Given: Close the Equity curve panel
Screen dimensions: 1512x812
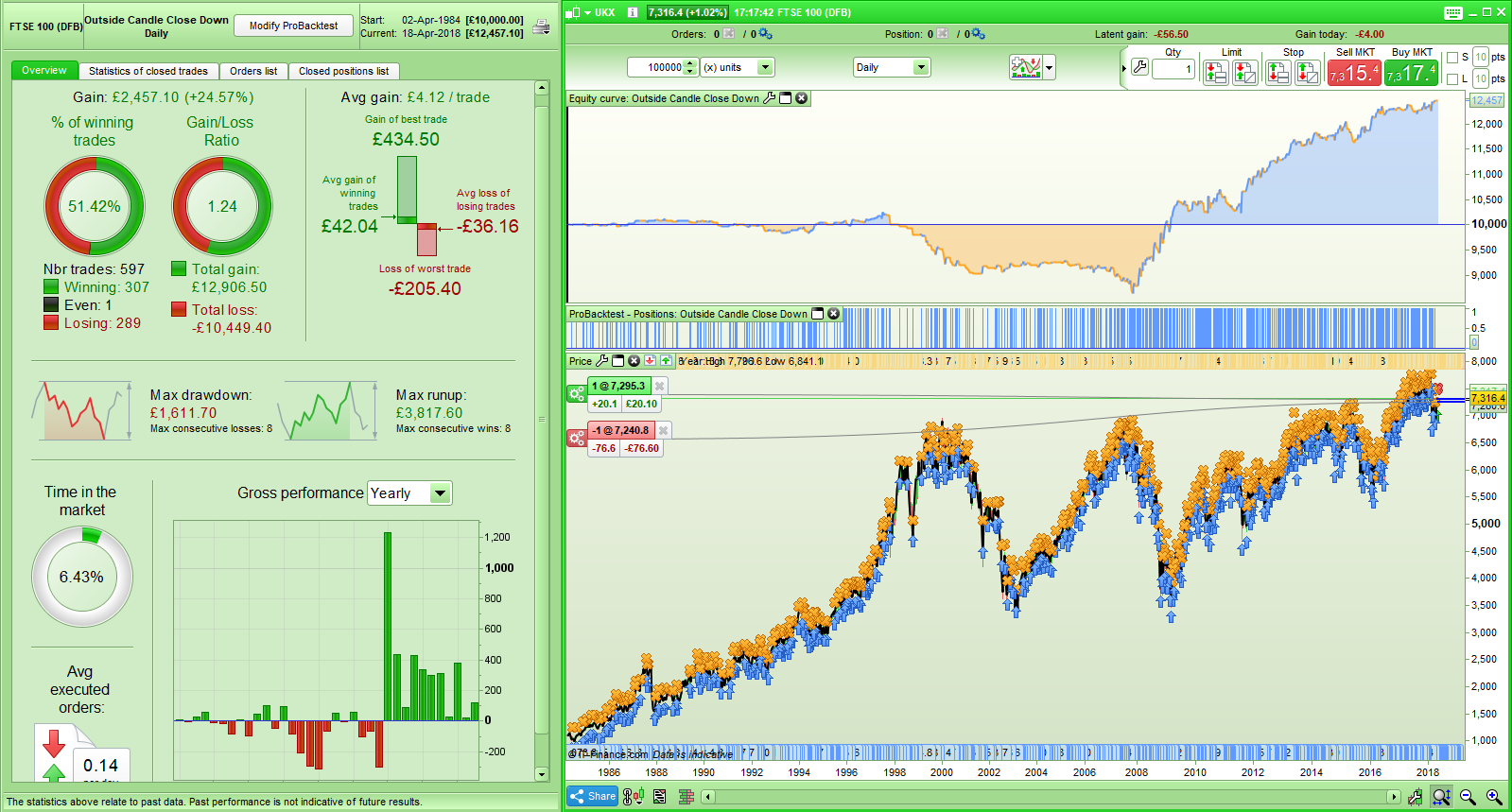Looking at the screenshot, I should coord(802,98).
